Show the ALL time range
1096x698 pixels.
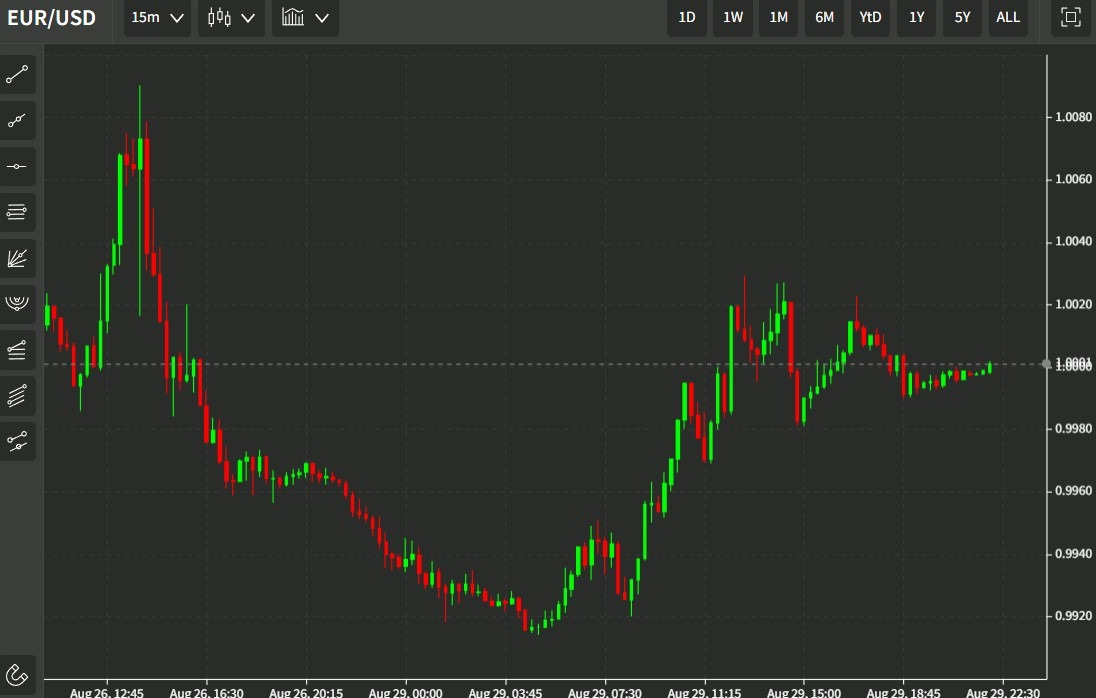[x=1008, y=17]
